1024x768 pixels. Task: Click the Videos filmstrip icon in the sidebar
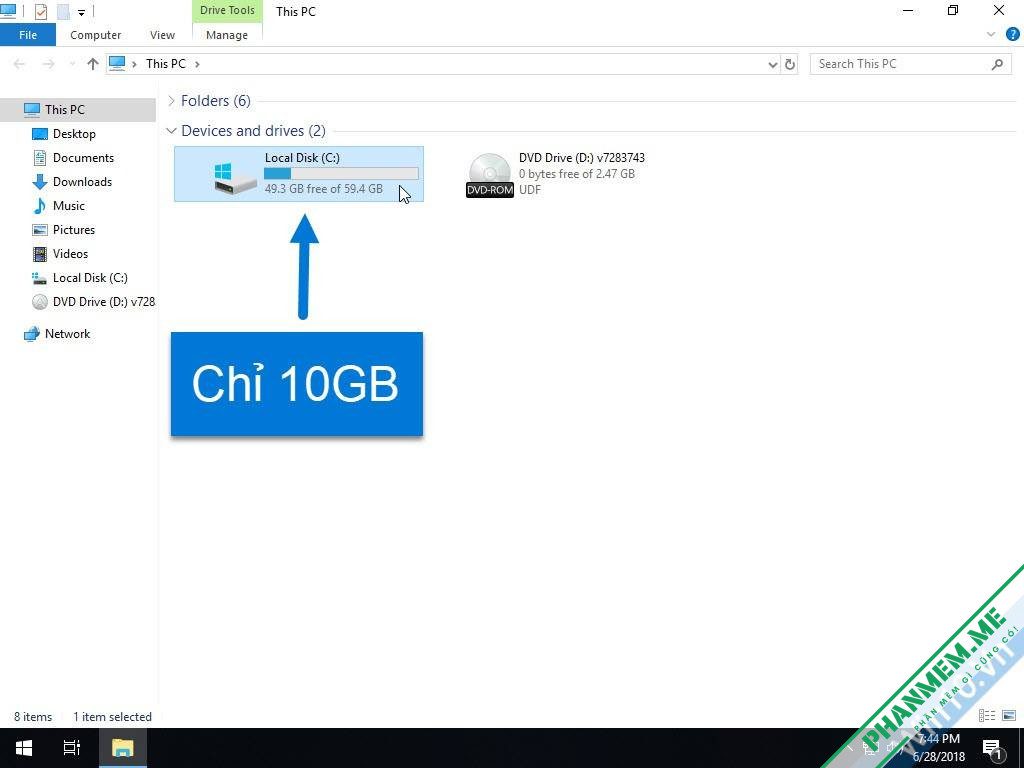[40, 254]
